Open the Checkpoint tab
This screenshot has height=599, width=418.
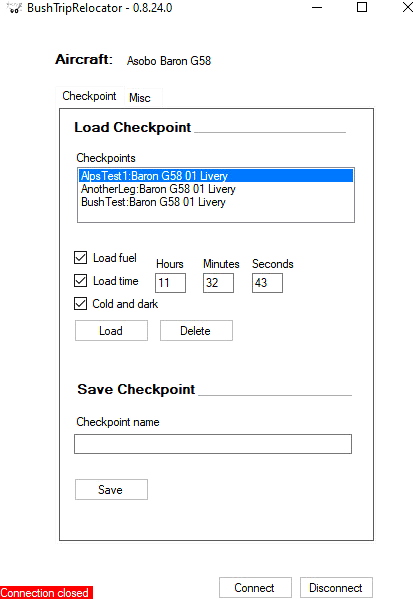point(89,96)
